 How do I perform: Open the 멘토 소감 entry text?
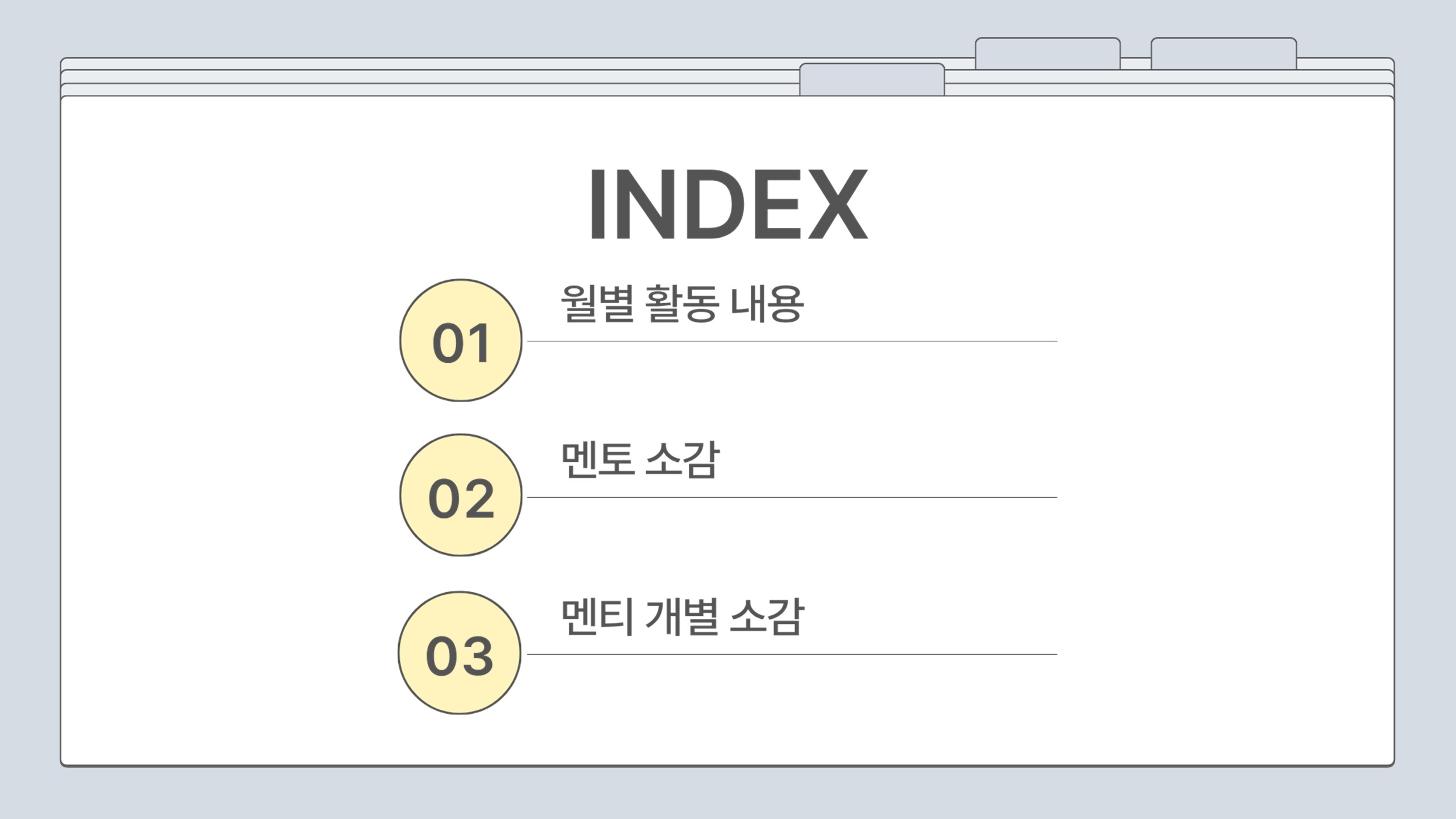click(x=640, y=459)
